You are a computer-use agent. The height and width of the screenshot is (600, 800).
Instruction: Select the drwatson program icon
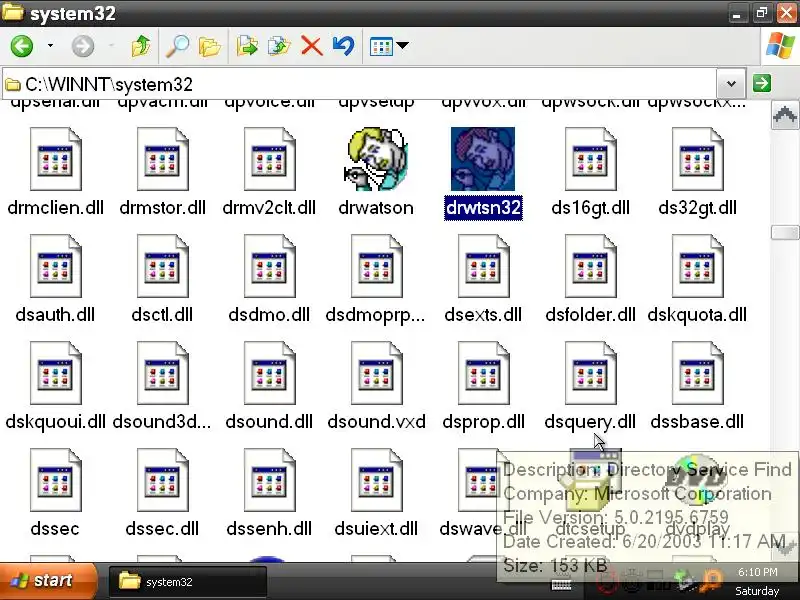[x=376, y=159]
